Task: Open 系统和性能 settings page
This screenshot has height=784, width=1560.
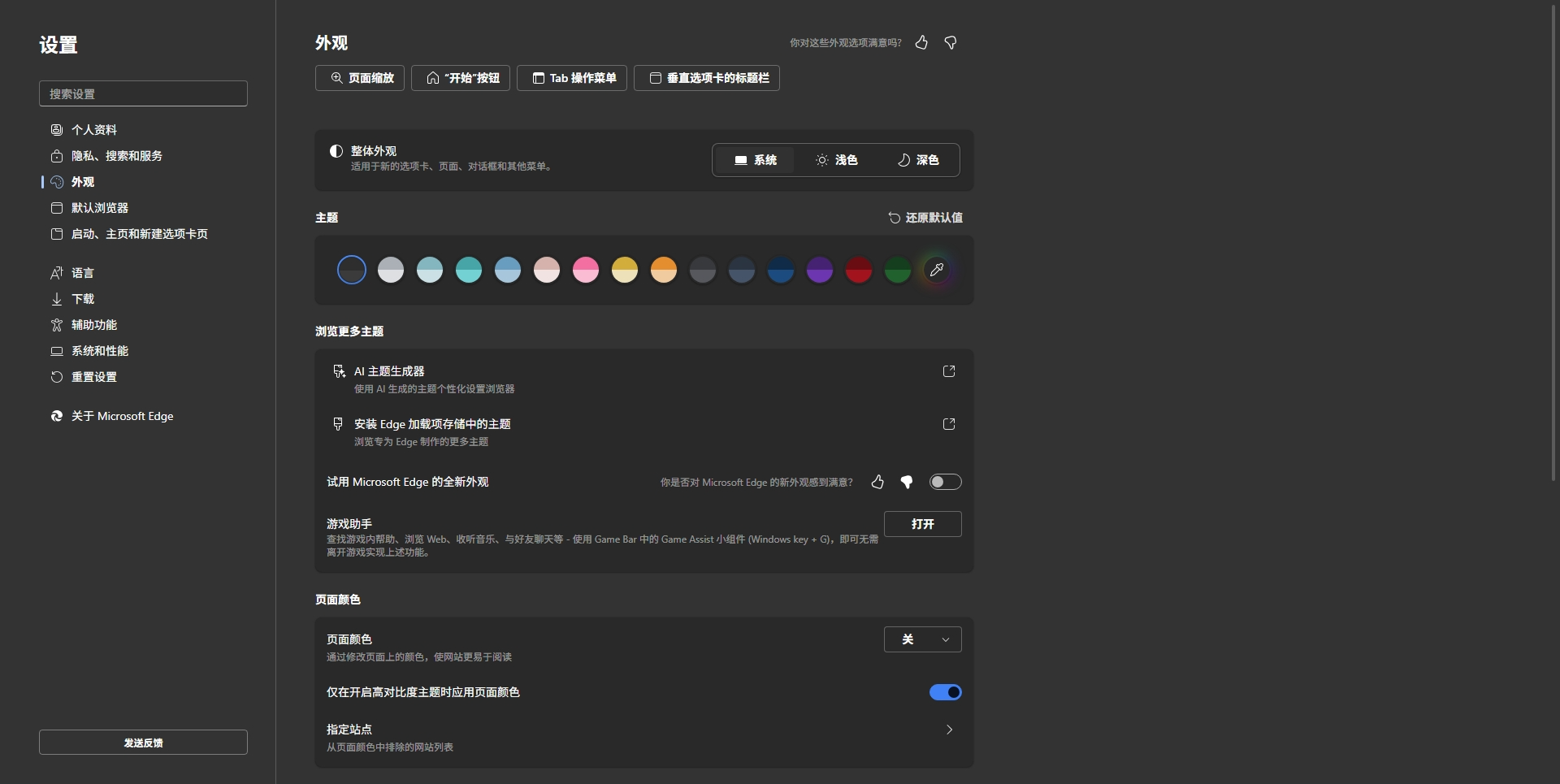Action: tap(100, 351)
